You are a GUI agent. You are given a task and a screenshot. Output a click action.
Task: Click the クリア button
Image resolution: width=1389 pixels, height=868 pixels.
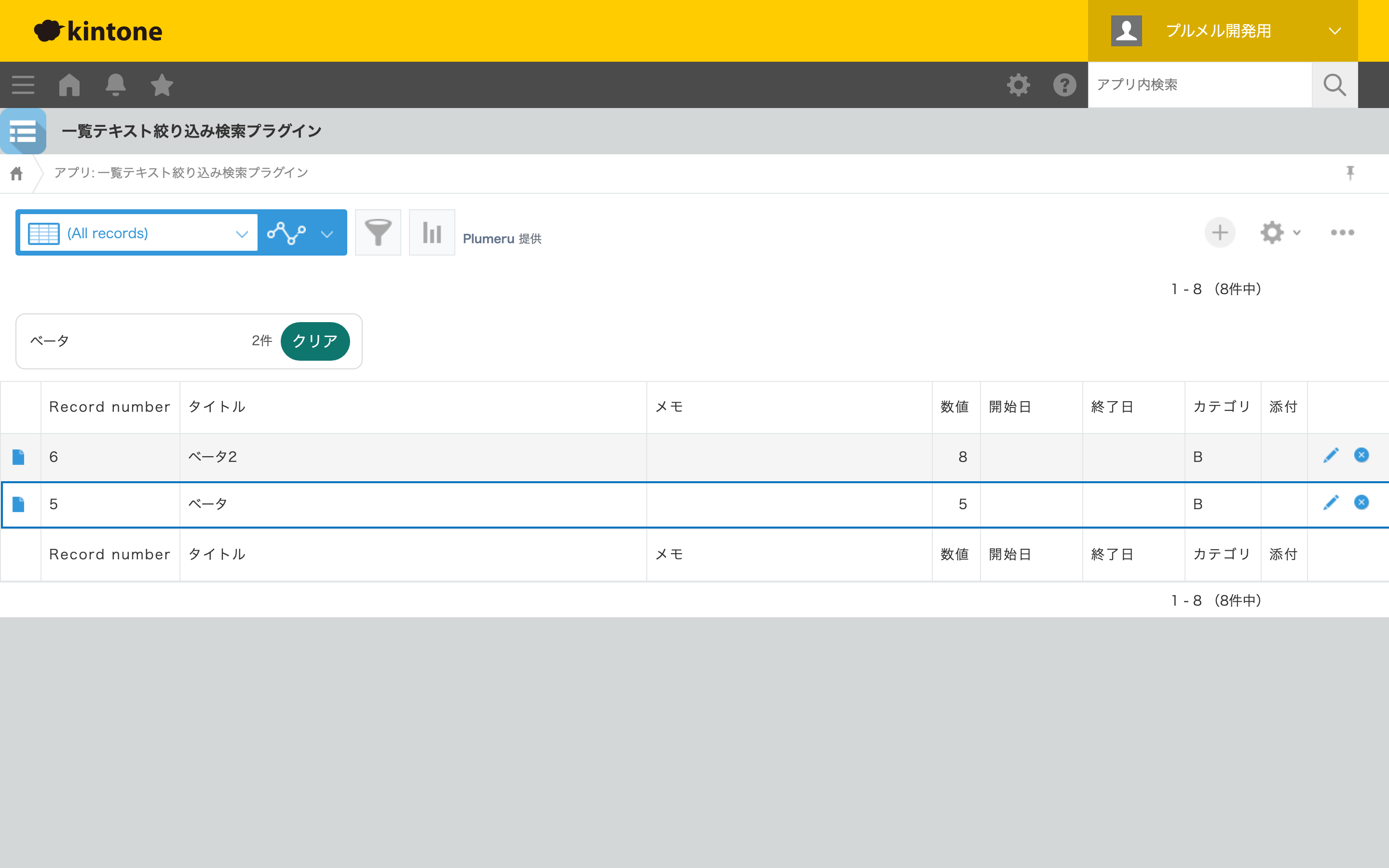point(315,341)
